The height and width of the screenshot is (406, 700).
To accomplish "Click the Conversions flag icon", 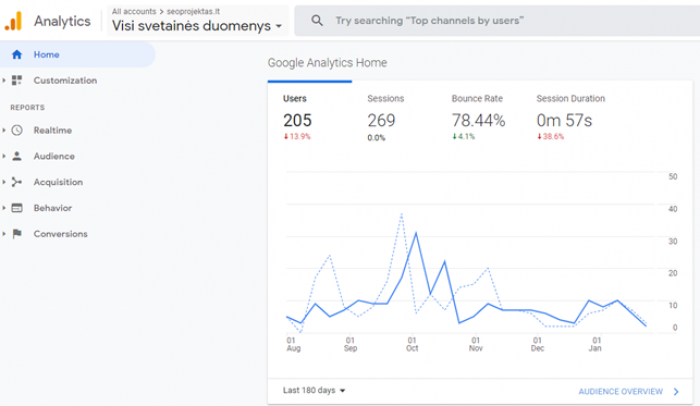I will tap(17, 234).
